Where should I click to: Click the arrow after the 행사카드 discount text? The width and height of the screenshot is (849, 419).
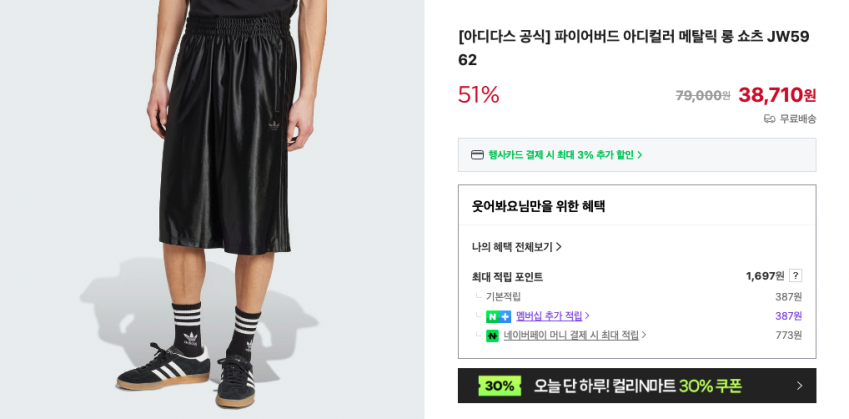[640, 155]
